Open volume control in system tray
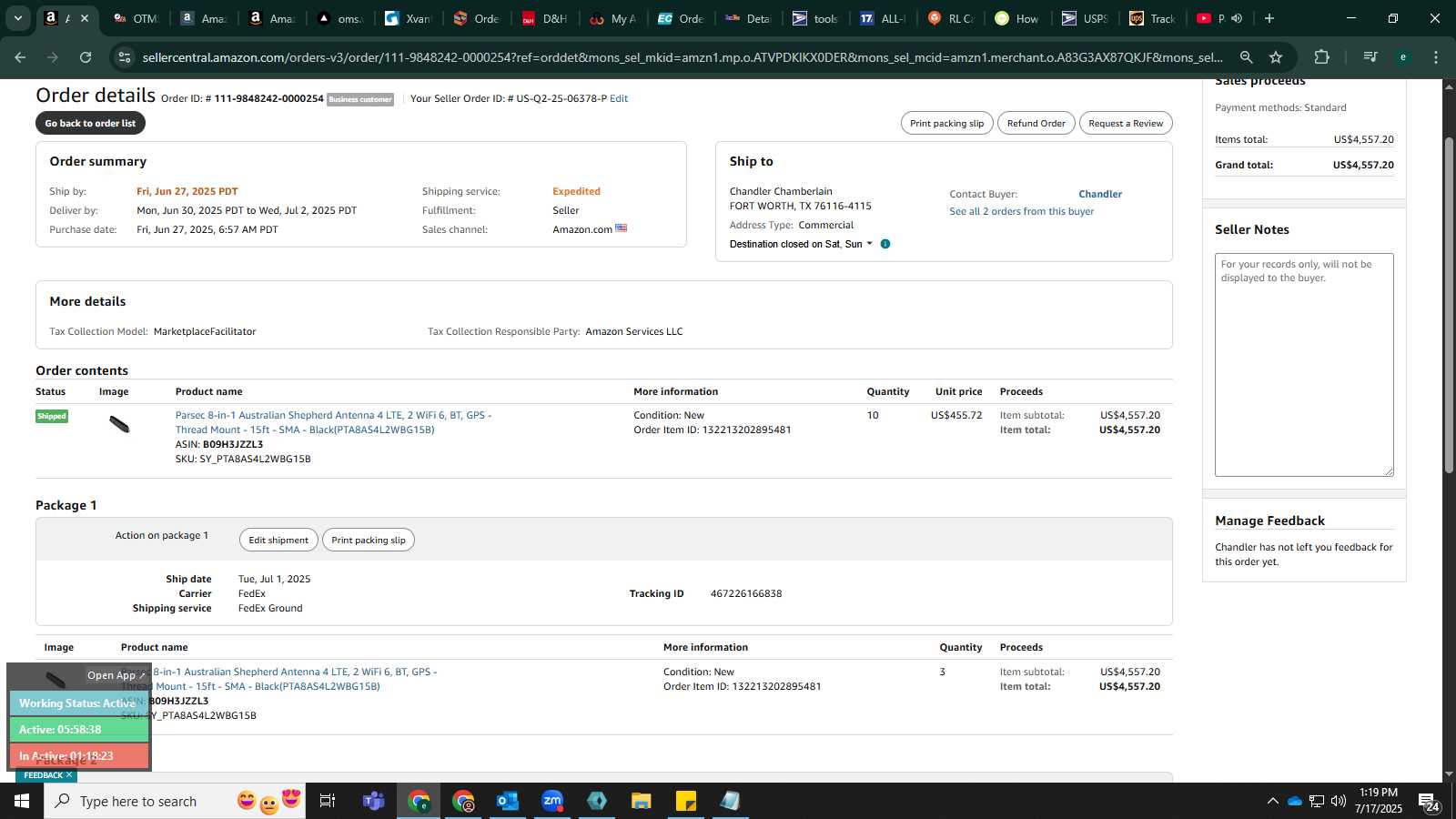This screenshot has width=1456, height=819. 1339,801
